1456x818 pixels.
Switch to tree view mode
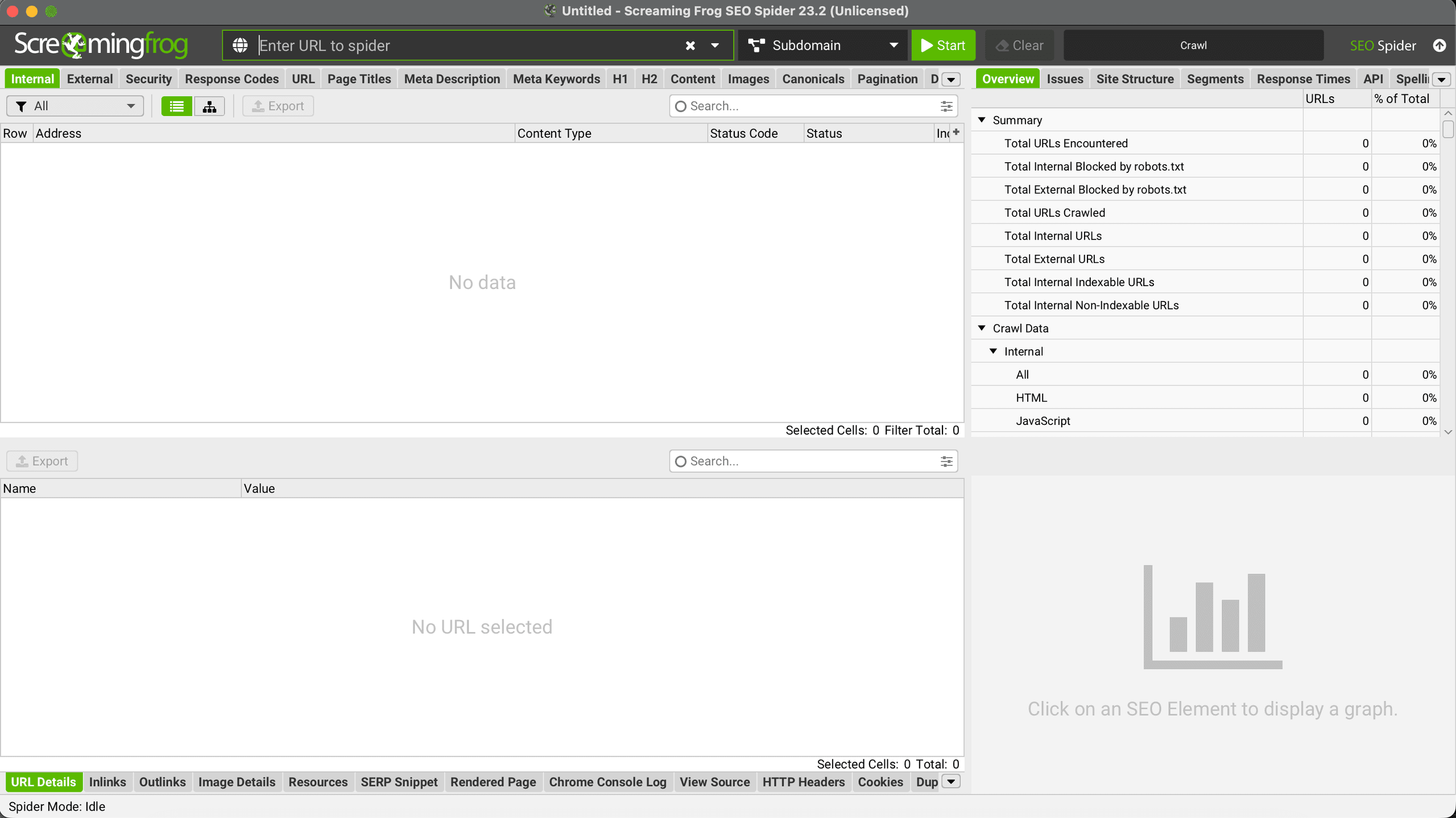tap(209, 106)
